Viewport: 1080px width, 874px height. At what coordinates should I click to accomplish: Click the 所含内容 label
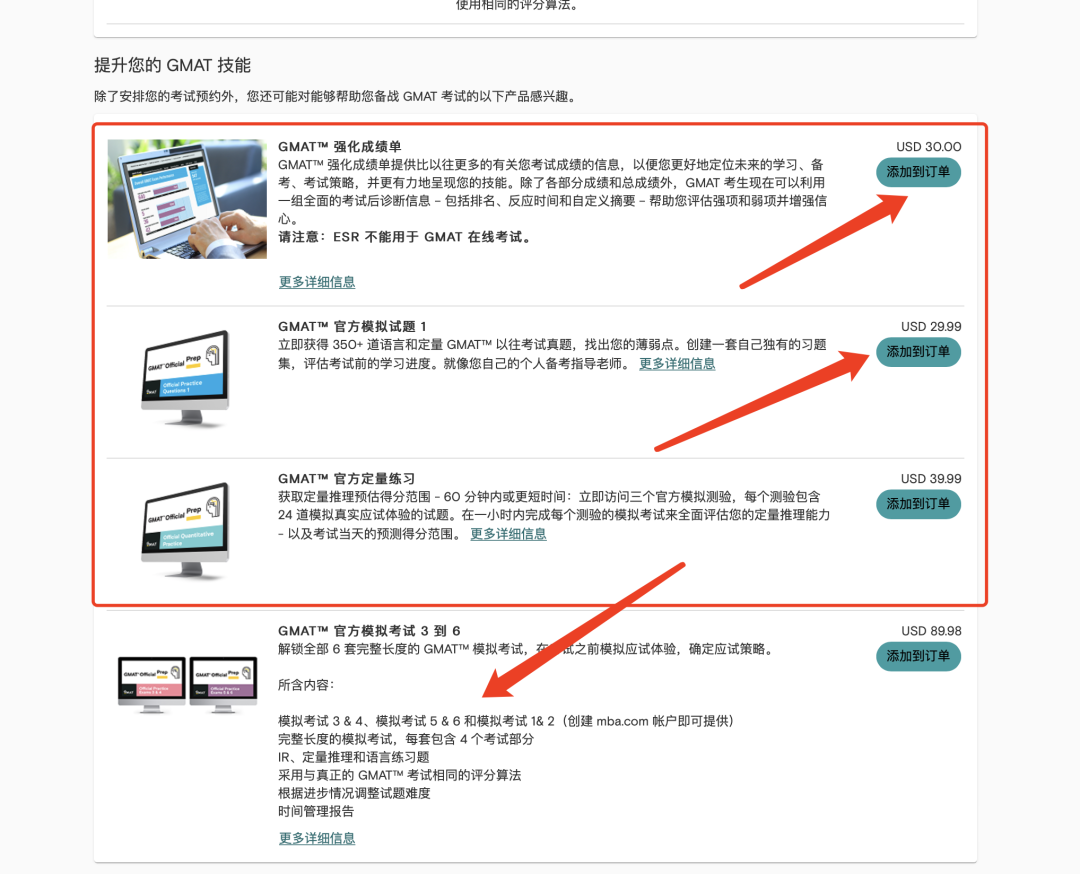pyautogui.click(x=306, y=685)
